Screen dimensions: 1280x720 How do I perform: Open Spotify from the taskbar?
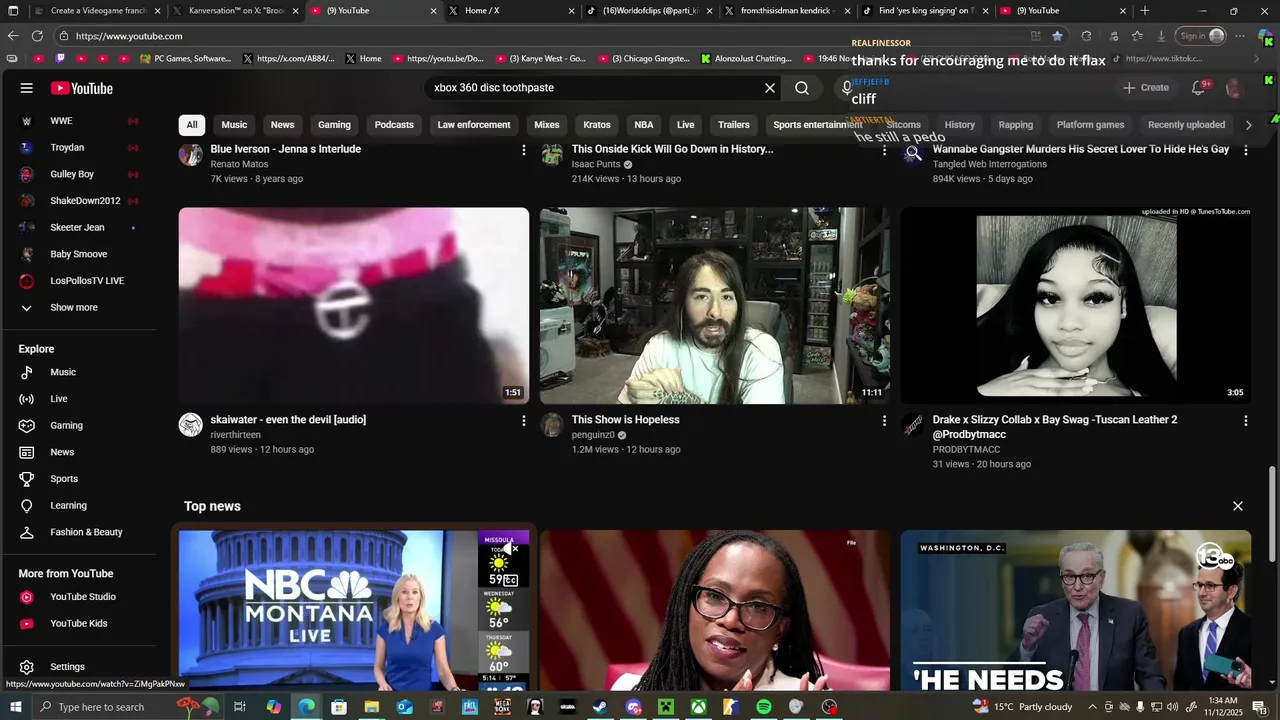pos(764,707)
